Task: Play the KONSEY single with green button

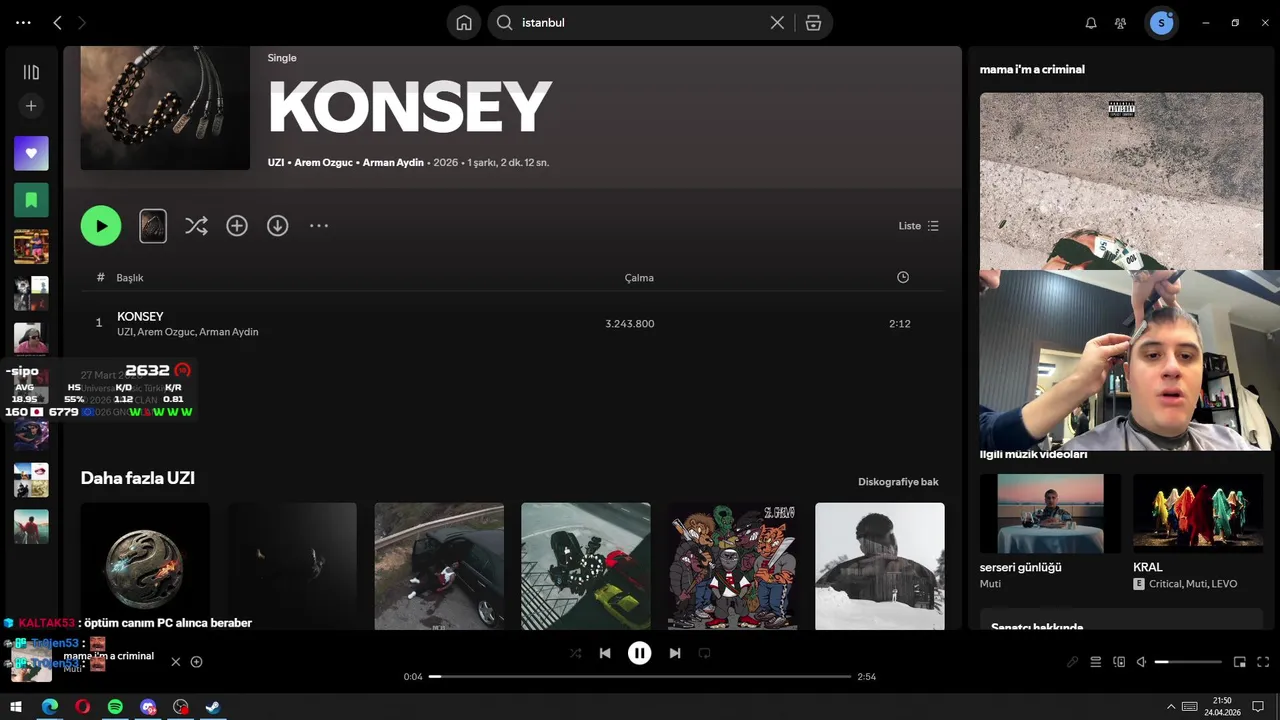Action: coord(101,226)
